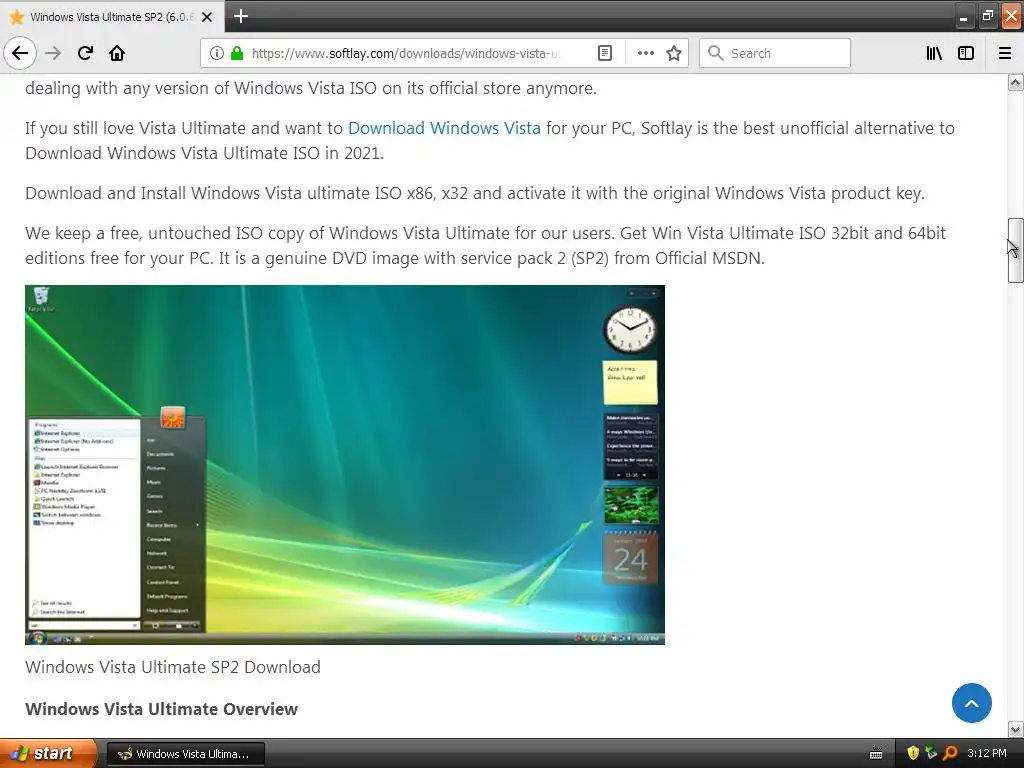Click the orange magnifier tray icon
1024x768 pixels.
pos(950,754)
